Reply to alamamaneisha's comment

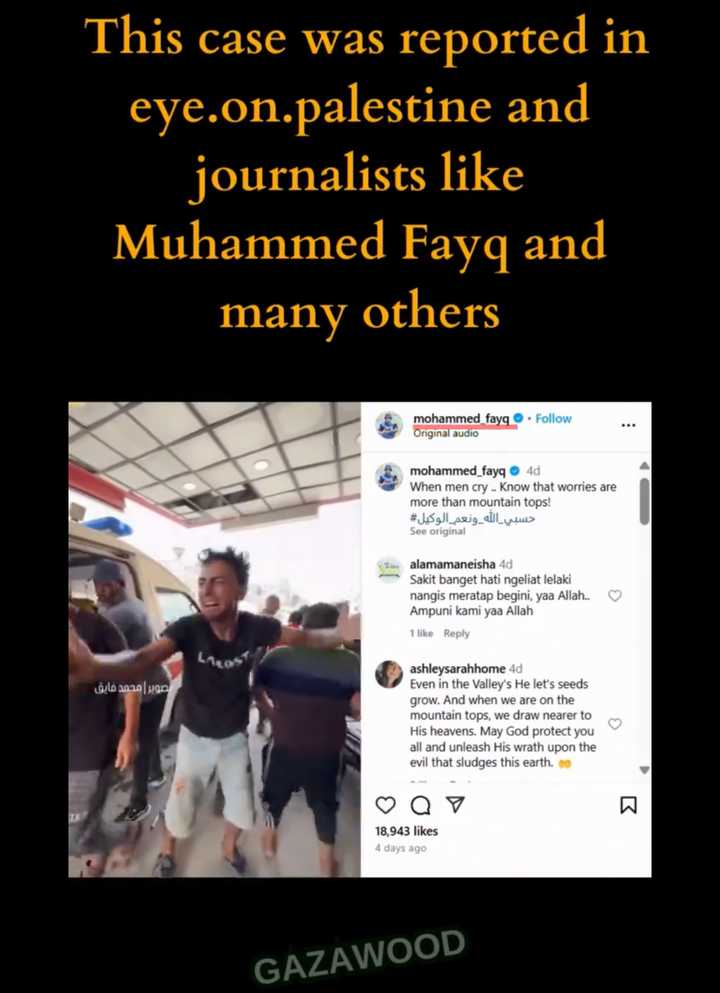pos(456,633)
